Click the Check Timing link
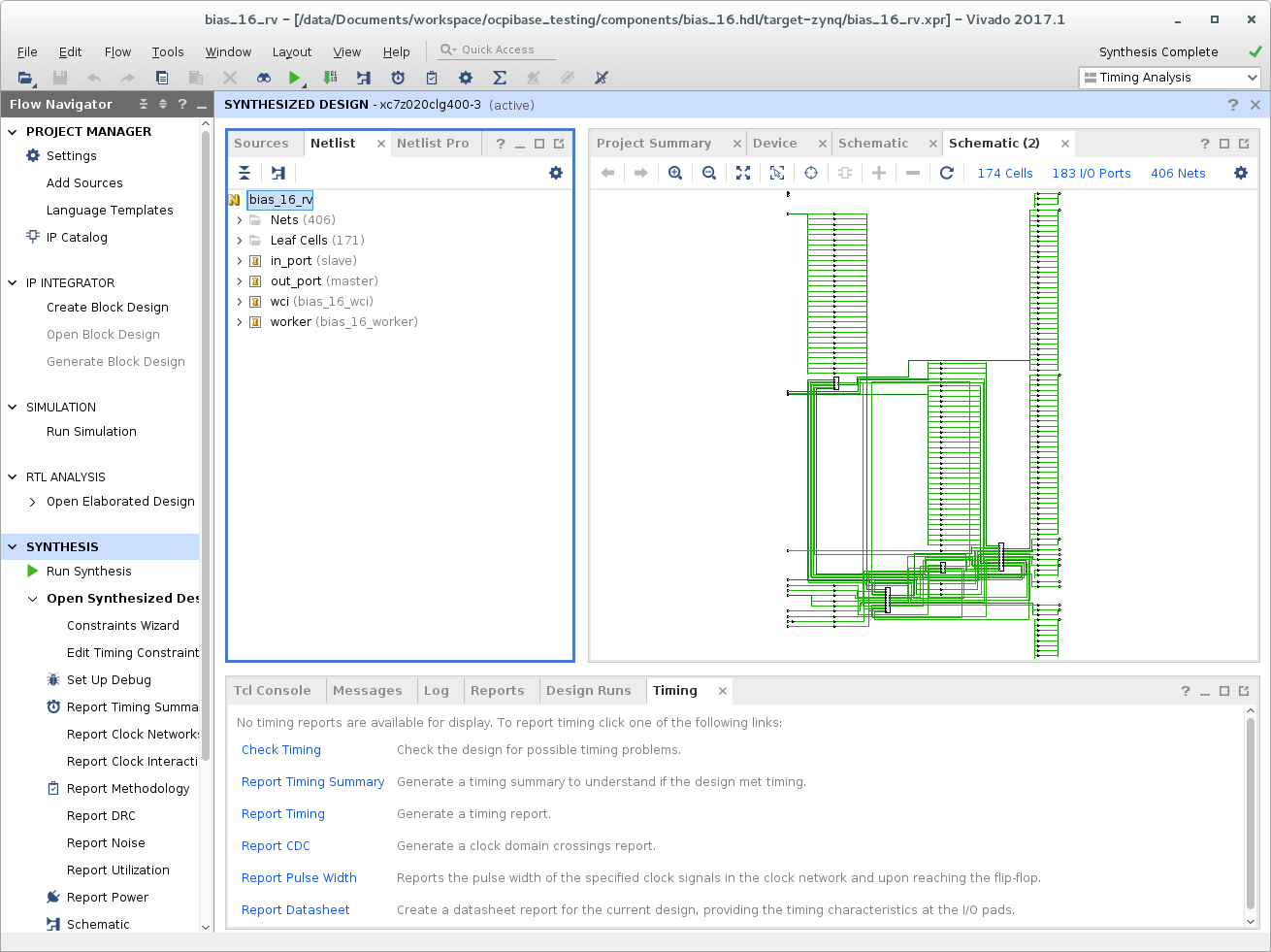Image resolution: width=1271 pixels, height=952 pixels. click(x=281, y=750)
